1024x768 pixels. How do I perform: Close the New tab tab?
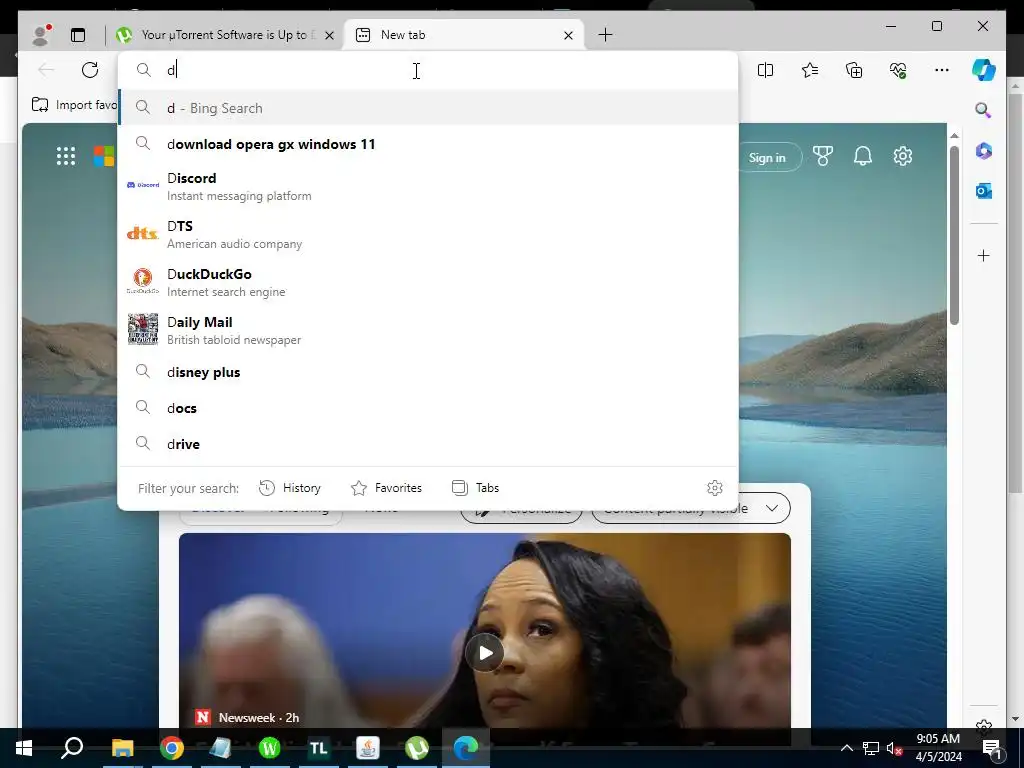[568, 35]
